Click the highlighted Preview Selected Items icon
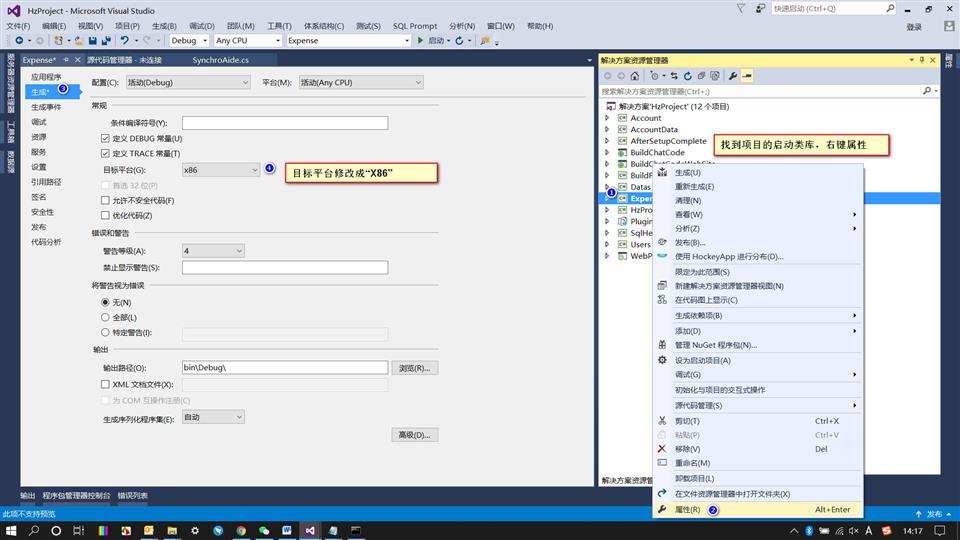Image resolution: width=960 pixels, height=540 pixels. [x=747, y=76]
